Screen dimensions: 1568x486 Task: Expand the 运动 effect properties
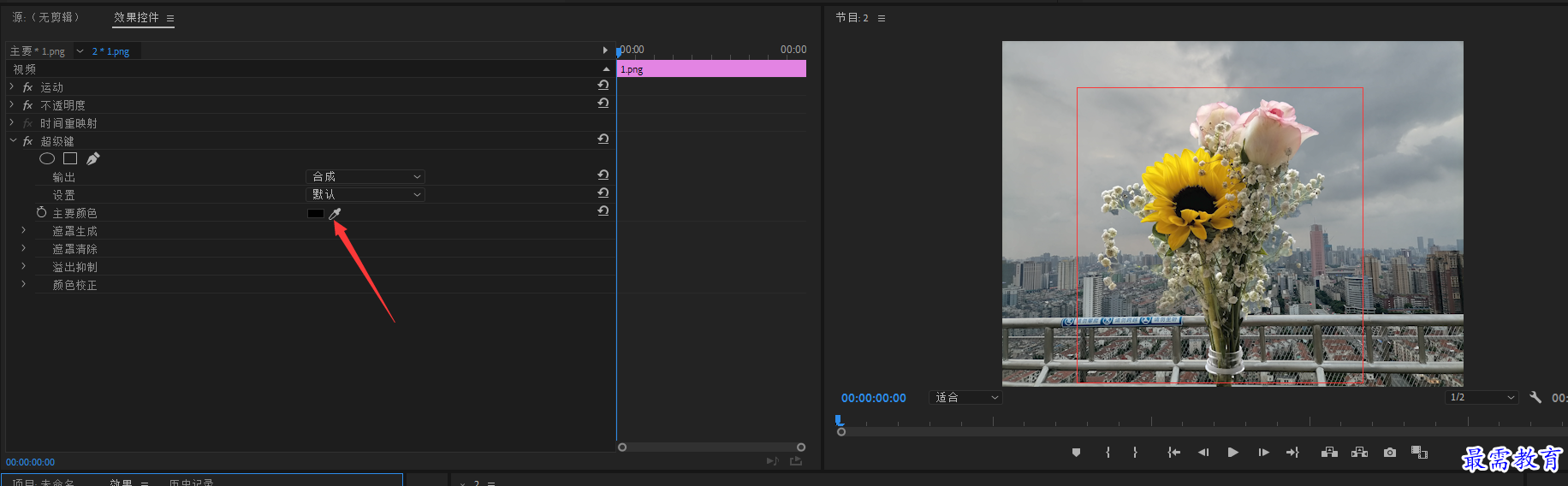click(x=12, y=86)
